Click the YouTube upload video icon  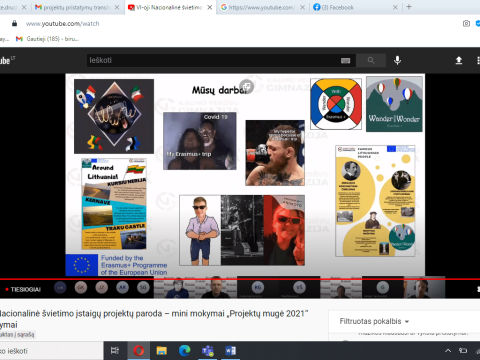click(459, 60)
